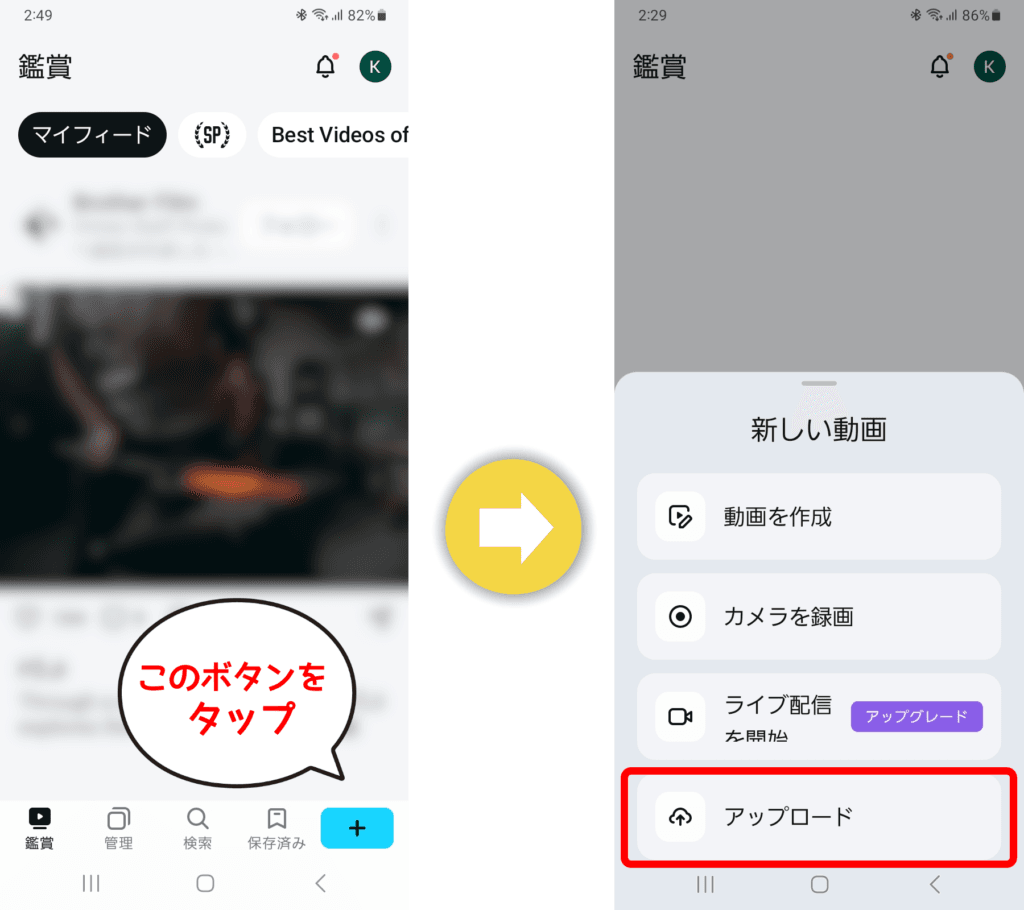Tap the Staff Picks SP badge chip
Image resolution: width=1024 pixels, height=910 pixels.
click(212, 135)
